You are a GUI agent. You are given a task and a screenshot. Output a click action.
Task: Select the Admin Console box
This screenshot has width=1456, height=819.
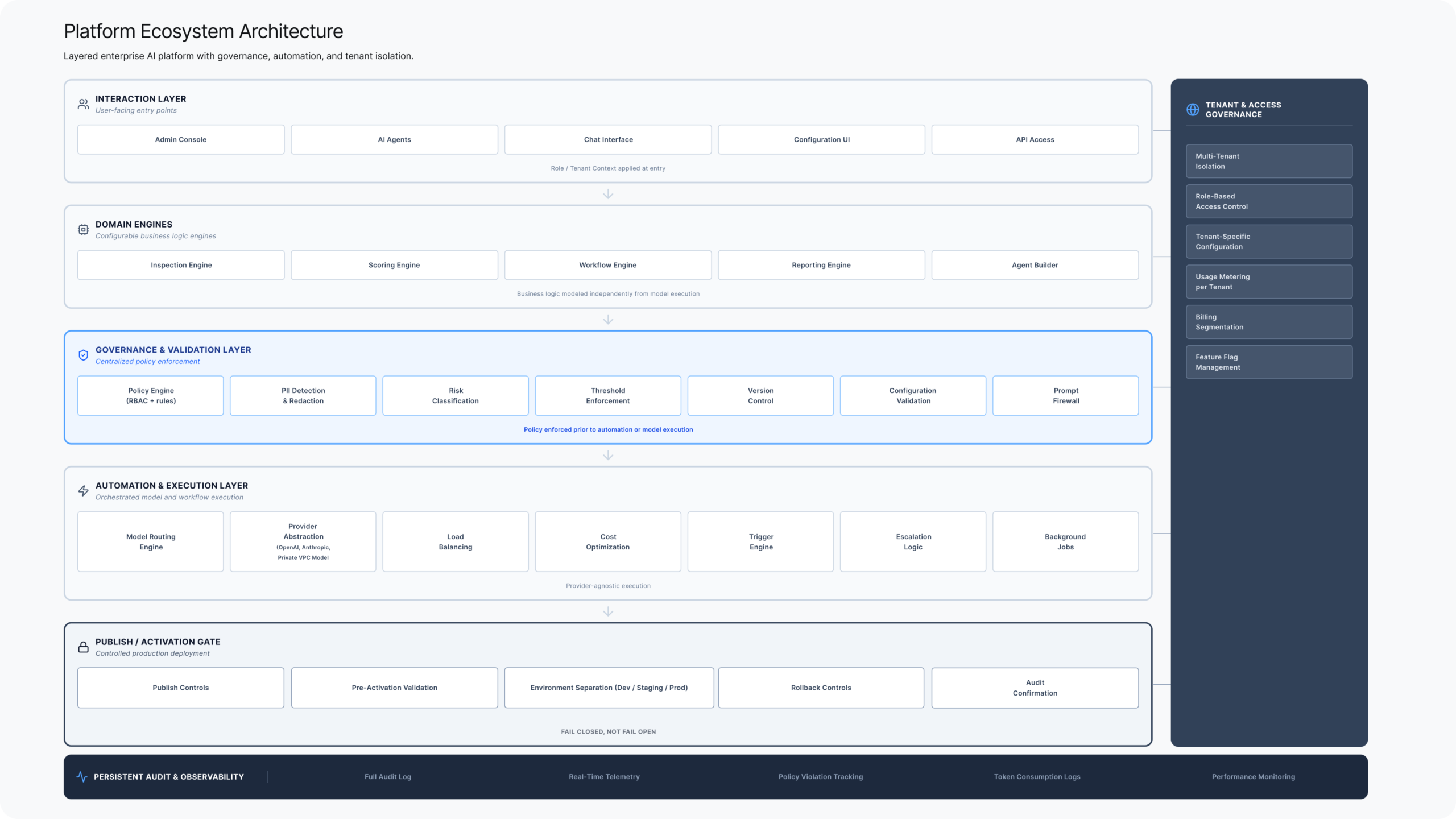point(181,139)
